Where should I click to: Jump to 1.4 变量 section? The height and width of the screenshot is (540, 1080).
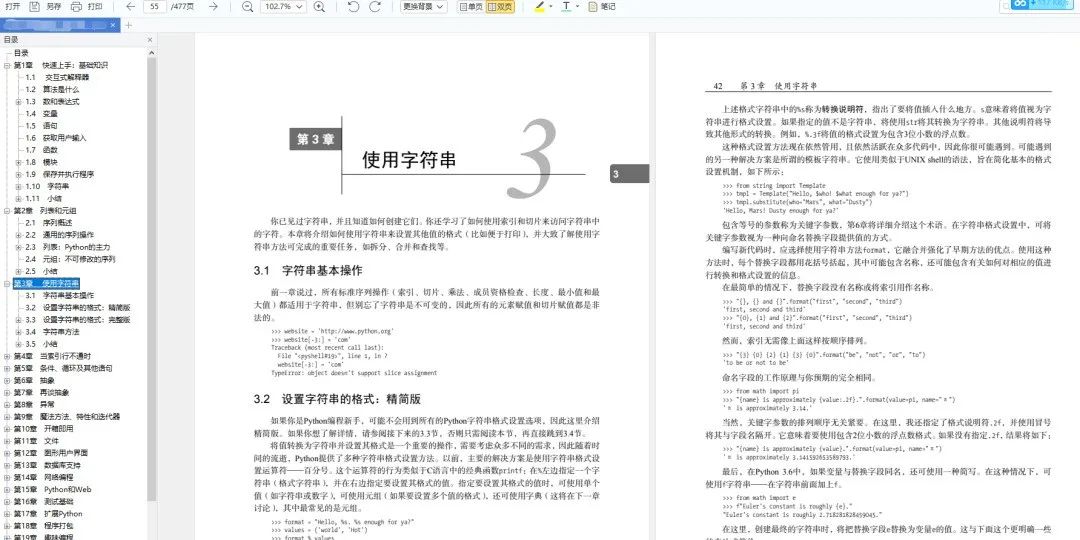click(41, 114)
